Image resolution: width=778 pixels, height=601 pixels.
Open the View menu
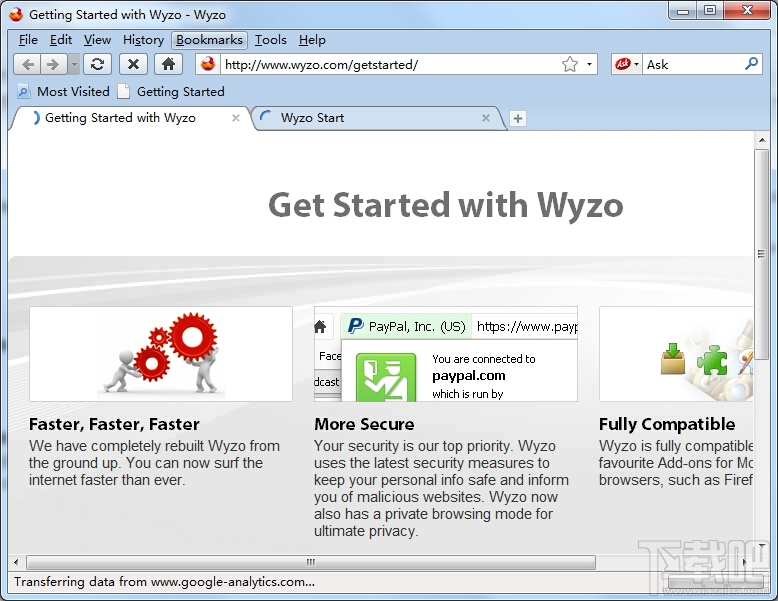97,40
